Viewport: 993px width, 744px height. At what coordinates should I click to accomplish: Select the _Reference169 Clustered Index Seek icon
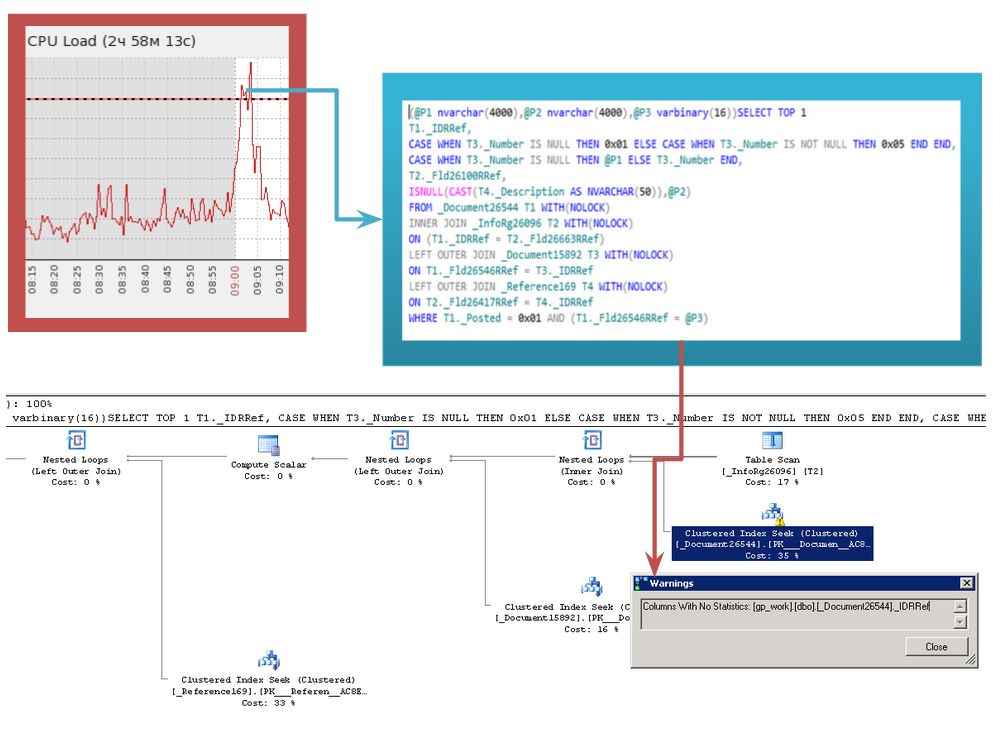(268, 659)
